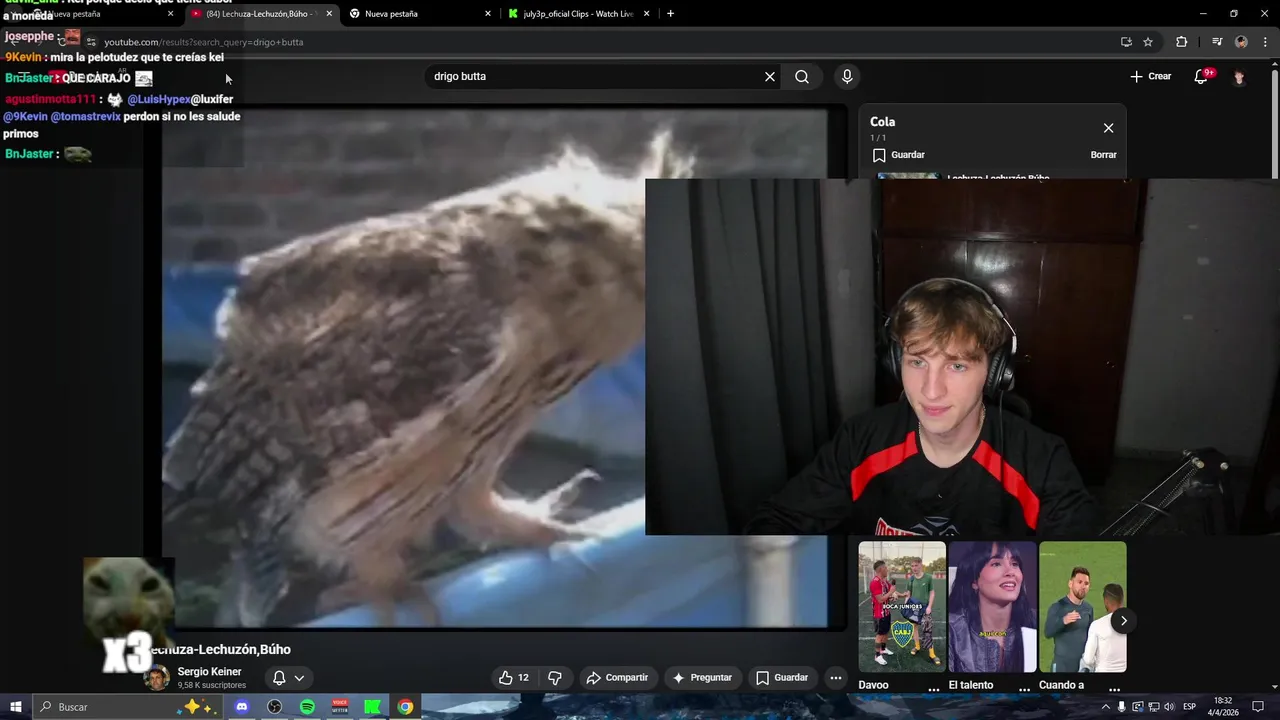Image resolution: width=1280 pixels, height=720 pixels.
Task: Switch to the july3p_oficial Clips tab
Action: 578,14
